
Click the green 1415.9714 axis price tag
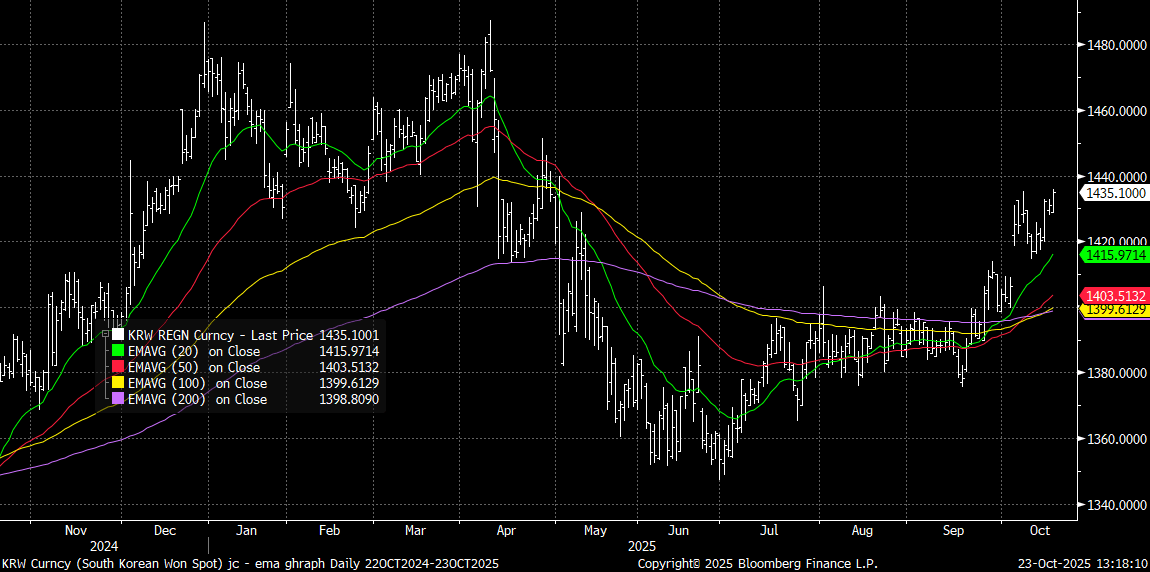point(1113,256)
